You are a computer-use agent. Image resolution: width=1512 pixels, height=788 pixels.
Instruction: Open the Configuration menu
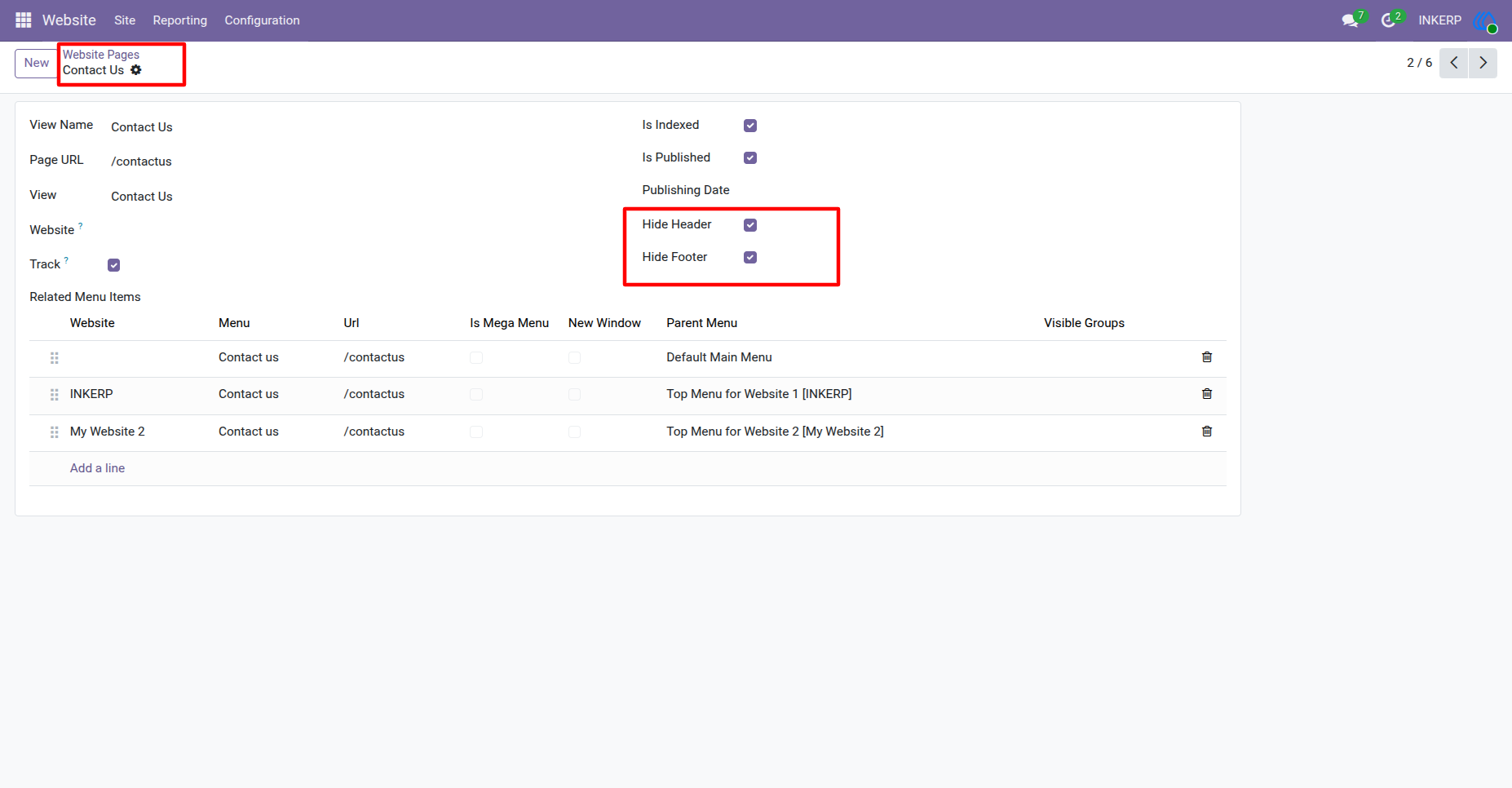[263, 20]
